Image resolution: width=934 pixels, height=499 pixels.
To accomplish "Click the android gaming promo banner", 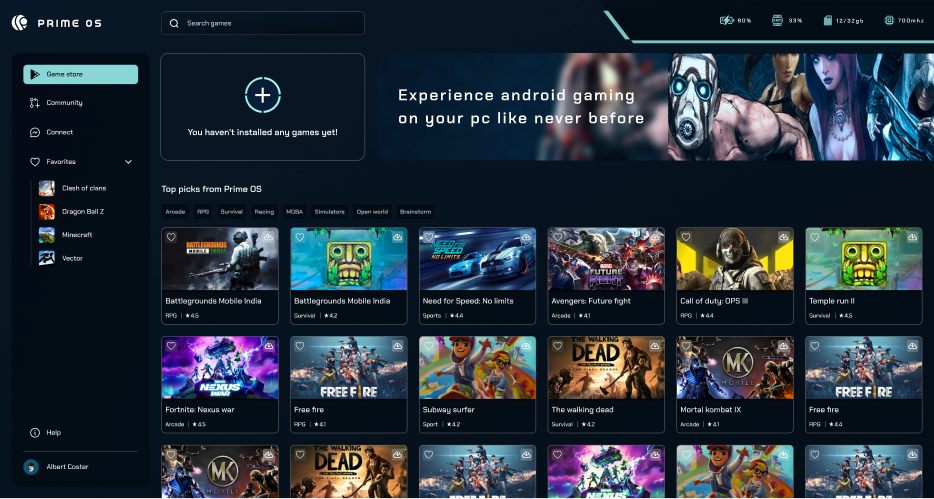I will click(x=655, y=107).
